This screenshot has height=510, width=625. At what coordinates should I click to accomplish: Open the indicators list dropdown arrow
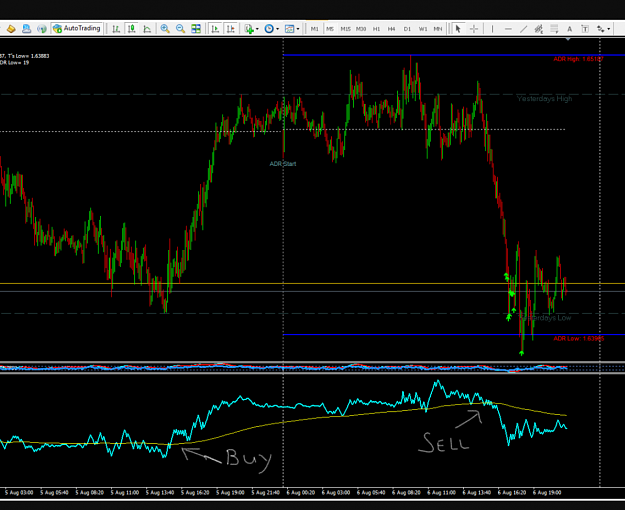(257, 29)
